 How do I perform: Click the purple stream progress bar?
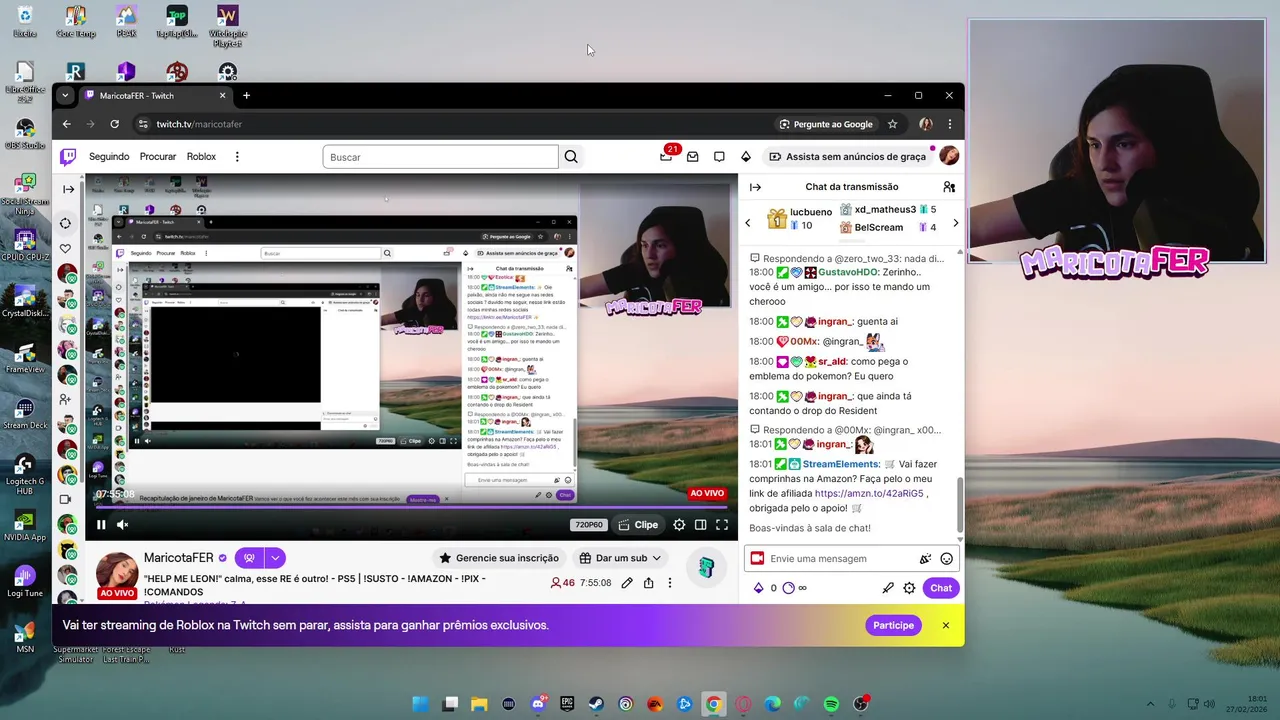point(412,508)
